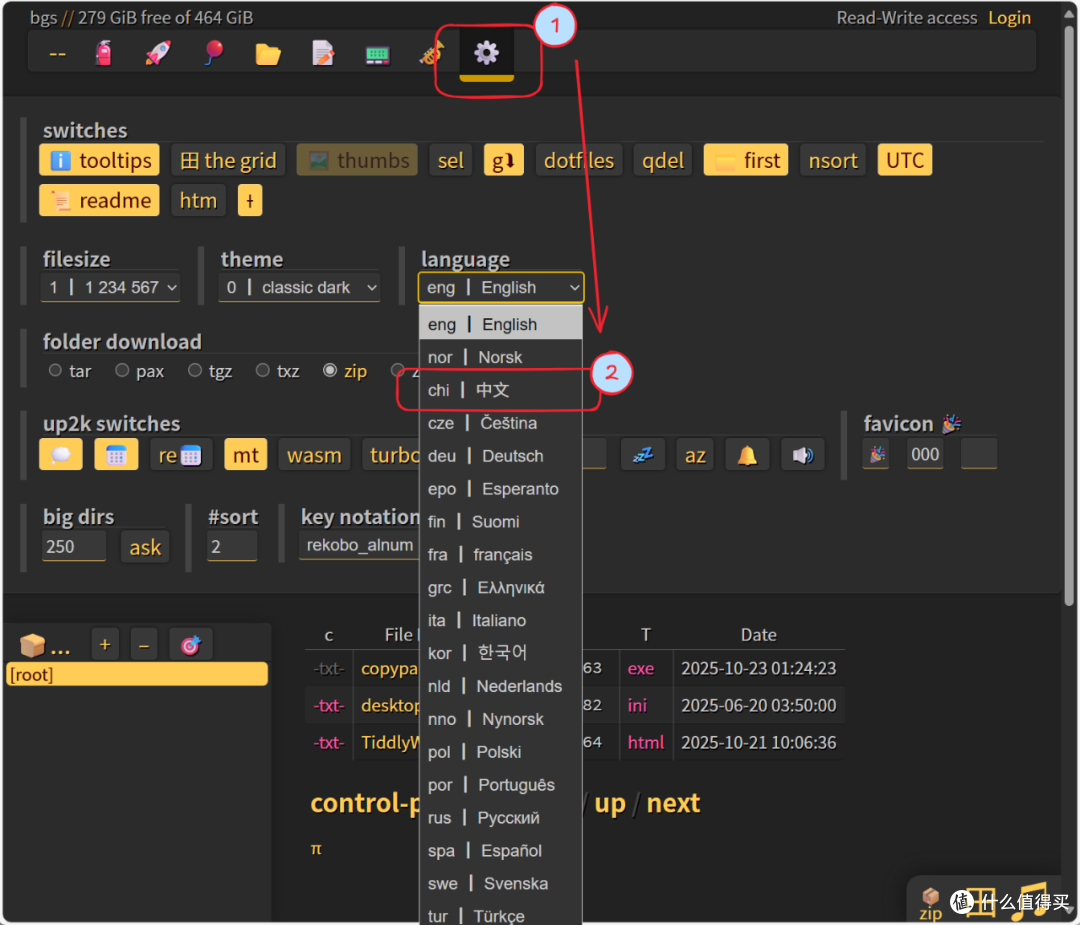The image size is (1080, 925).
Task: Toggle the az sort switch
Action: 695,455
